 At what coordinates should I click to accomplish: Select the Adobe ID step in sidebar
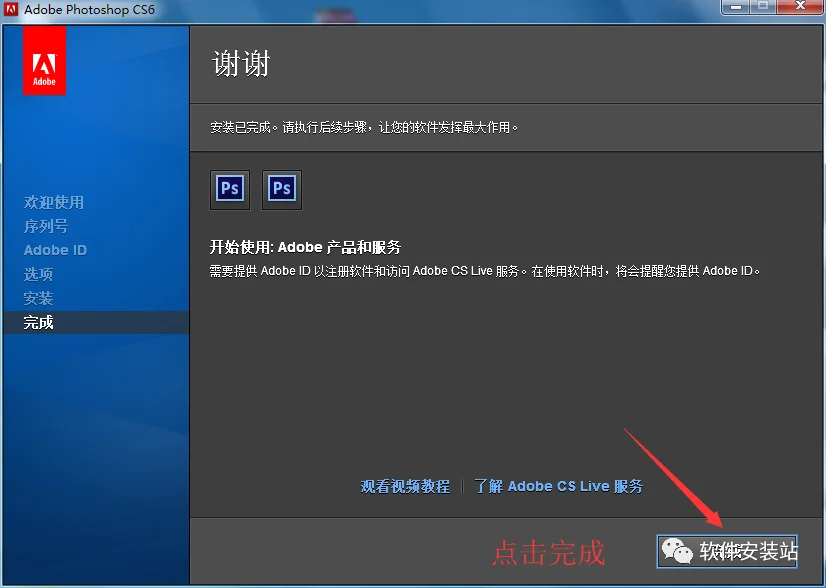tap(55, 250)
